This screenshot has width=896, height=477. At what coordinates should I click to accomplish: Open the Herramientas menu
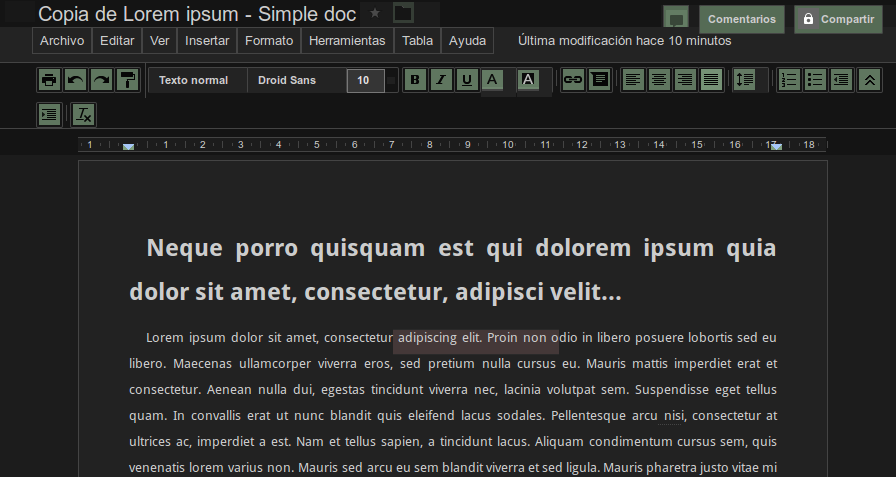(x=347, y=41)
